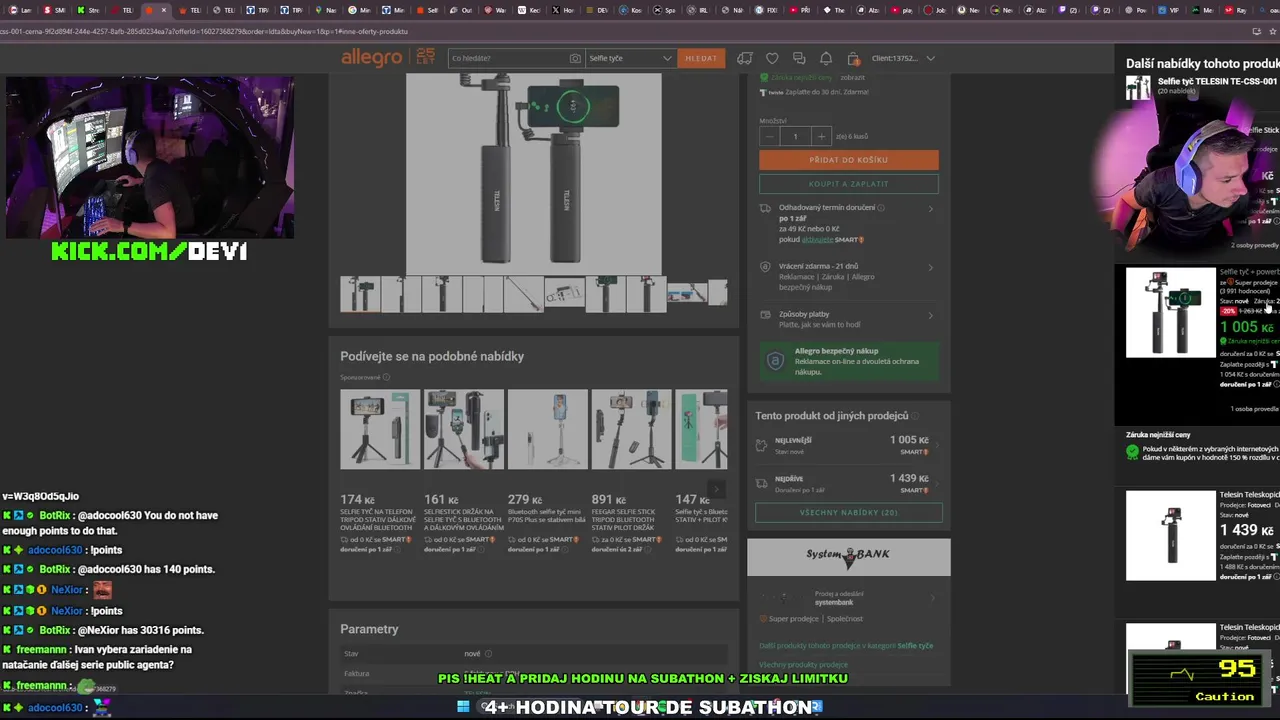Click the zobrazit link near Záruka nejnižší ceny

[x=852, y=78]
